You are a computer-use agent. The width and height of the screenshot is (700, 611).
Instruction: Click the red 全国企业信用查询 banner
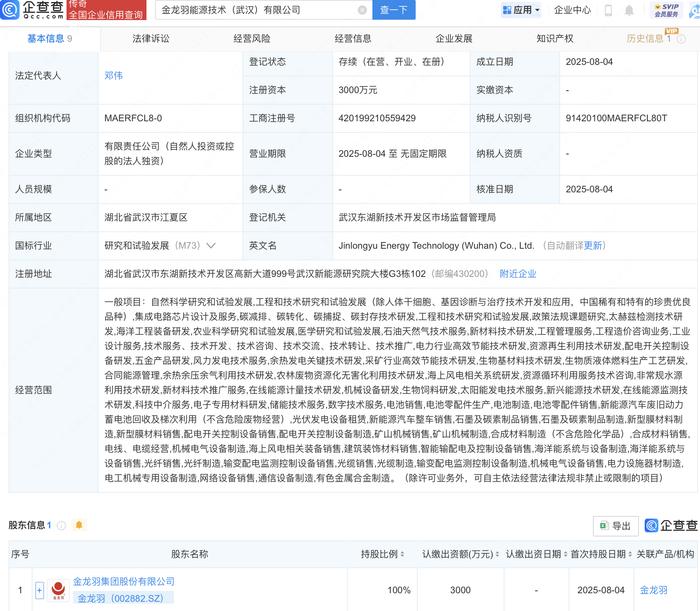(x=106, y=10)
